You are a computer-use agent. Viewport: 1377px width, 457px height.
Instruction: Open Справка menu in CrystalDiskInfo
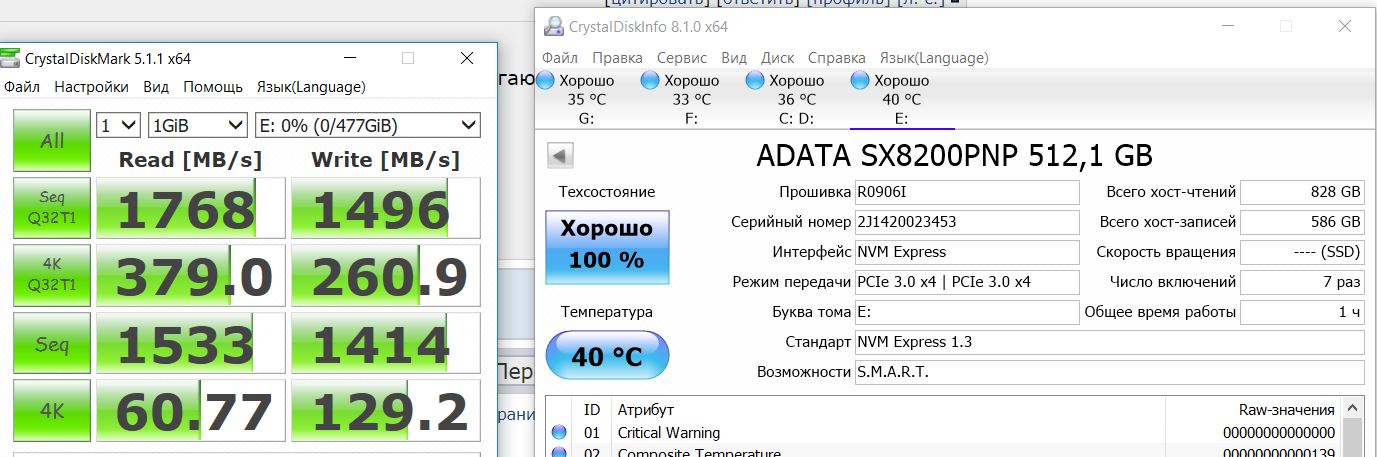coord(837,58)
